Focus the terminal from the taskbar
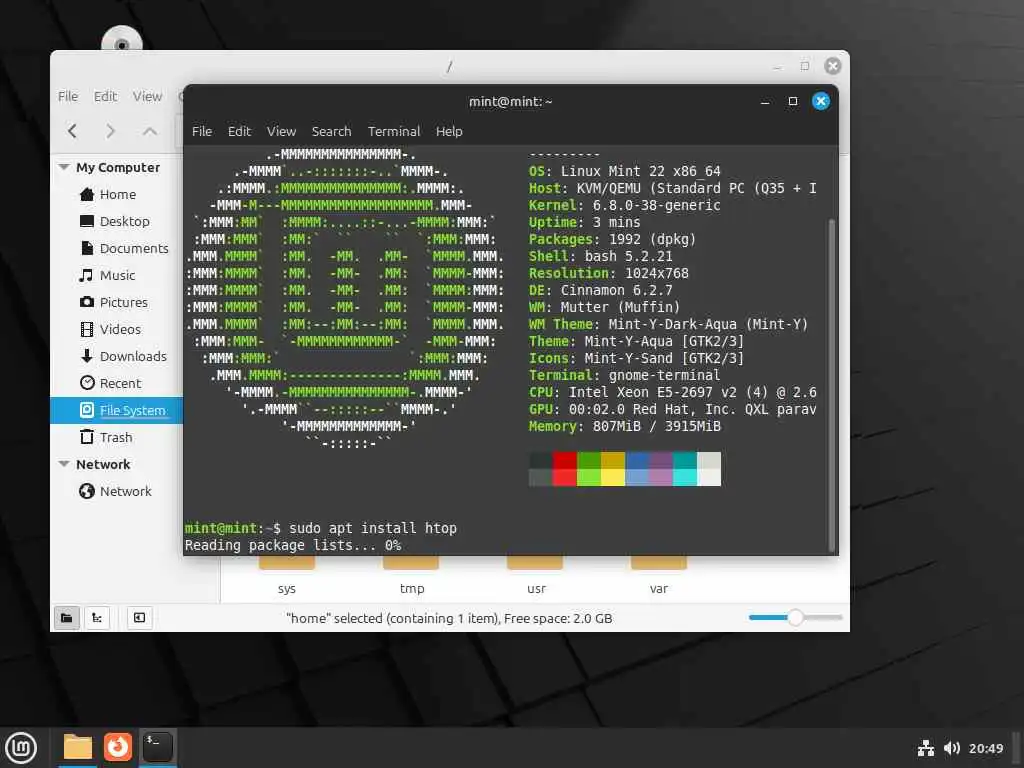Image resolution: width=1024 pixels, height=768 pixels. (x=157, y=747)
